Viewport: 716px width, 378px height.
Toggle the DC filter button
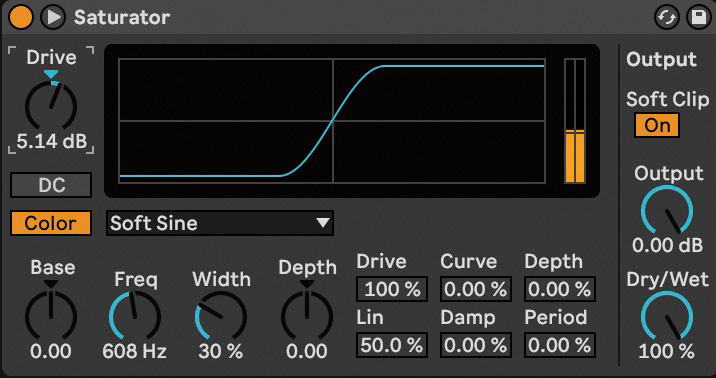51,185
